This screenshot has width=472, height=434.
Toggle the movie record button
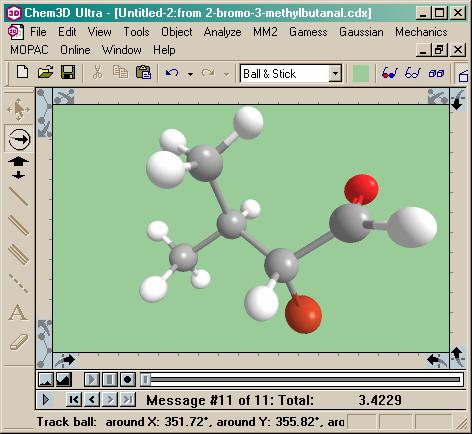click(127, 379)
